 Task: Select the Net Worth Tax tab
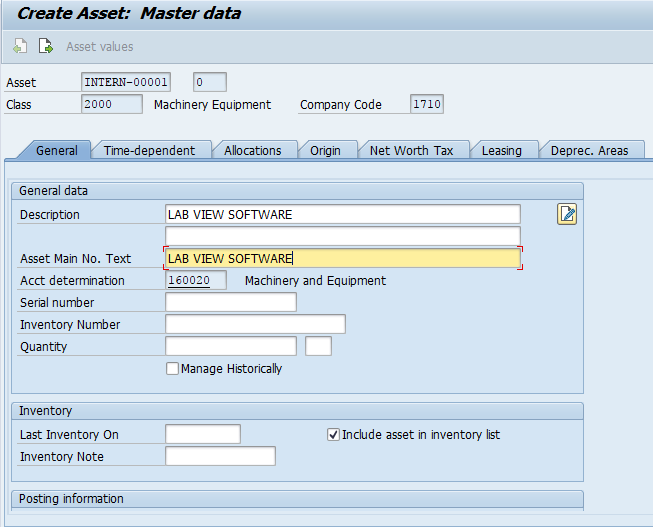point(411,150)
